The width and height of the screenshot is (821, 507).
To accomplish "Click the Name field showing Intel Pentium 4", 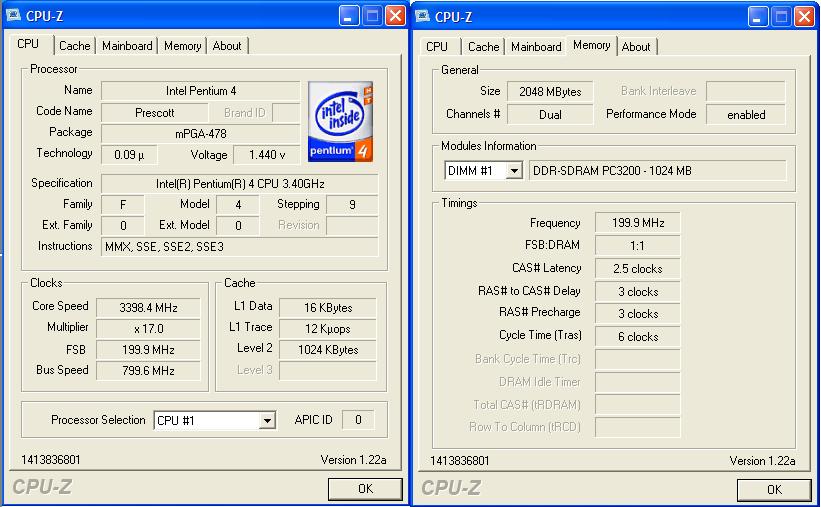I will click(x=201, y=91).
